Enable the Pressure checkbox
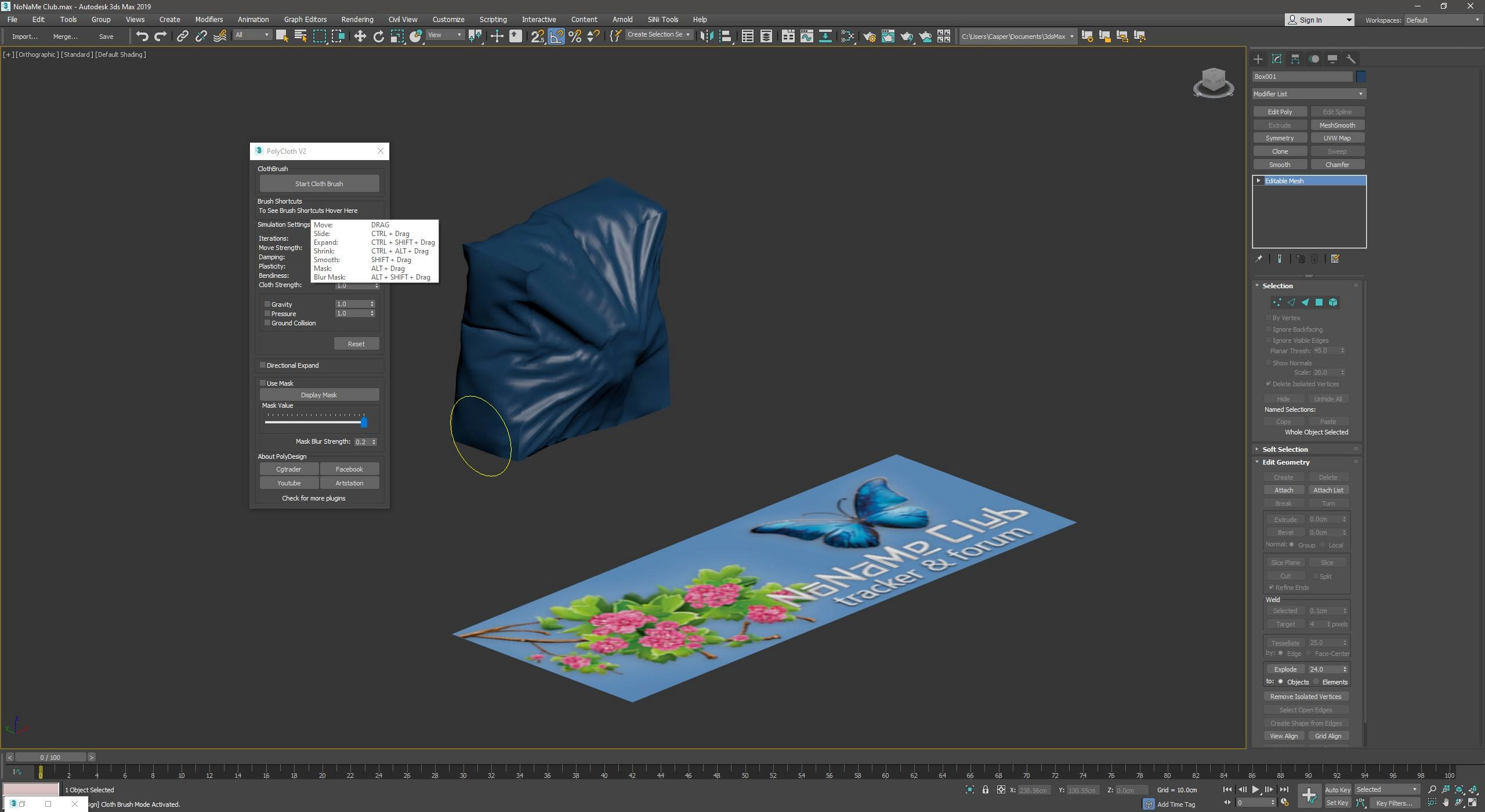This screenshot has width=1485, height=812. click(267, 313)
